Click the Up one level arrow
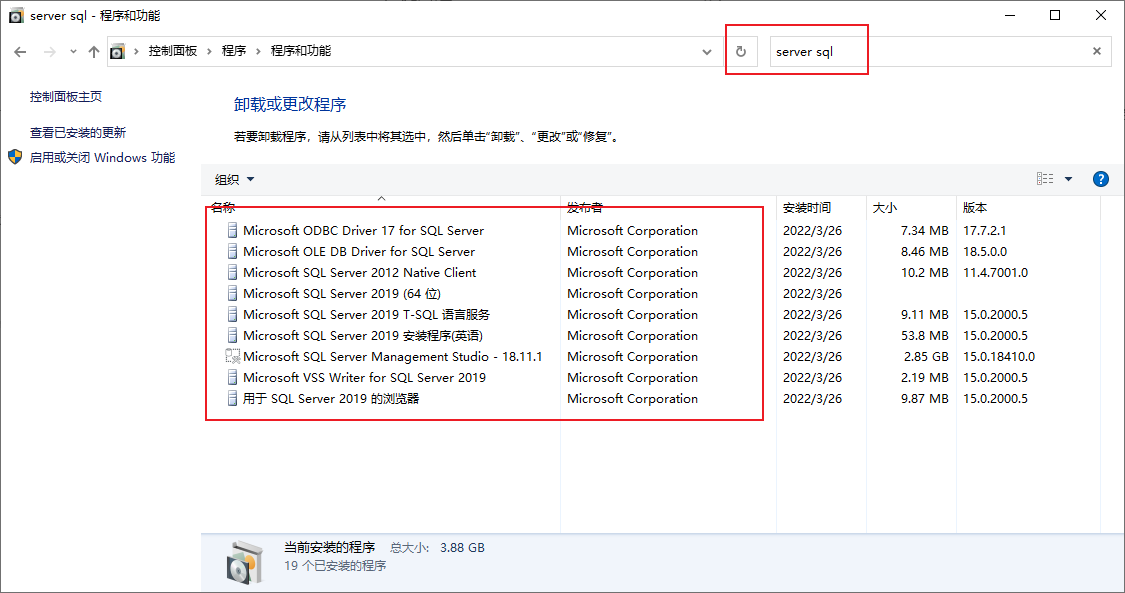Screen dimensions: 1125x593 pyautogui.click(x=94, y=52)
